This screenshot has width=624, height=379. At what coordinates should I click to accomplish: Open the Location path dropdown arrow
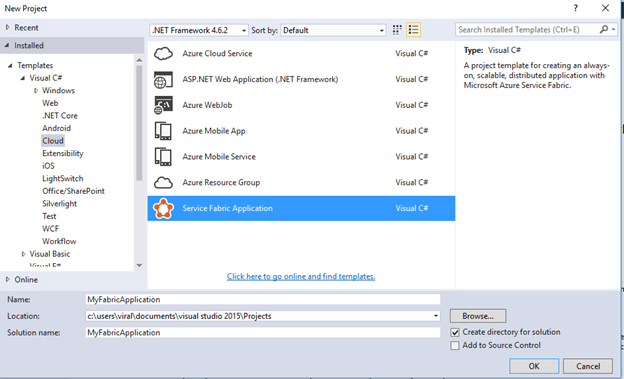click(x=436, y=316)
